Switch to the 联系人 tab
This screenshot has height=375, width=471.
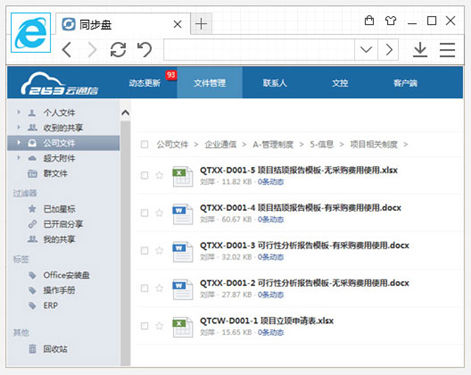tap(275, 83)
